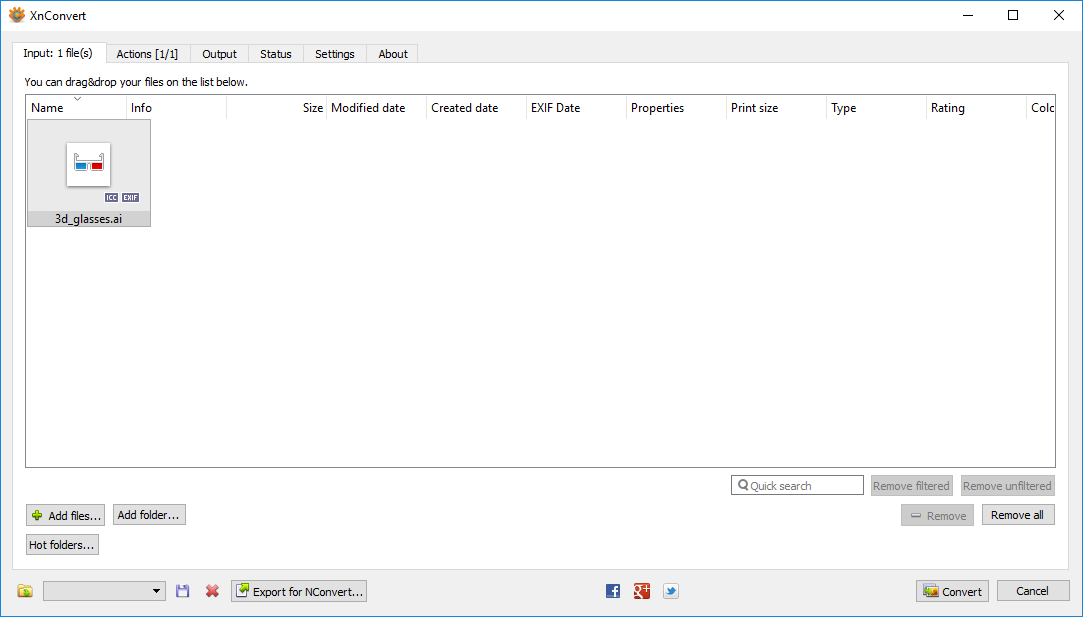Screen dimensions: 1083x617
Task: Select the Input: 1 file(s) tab
Action: click(x=59, y=53)
